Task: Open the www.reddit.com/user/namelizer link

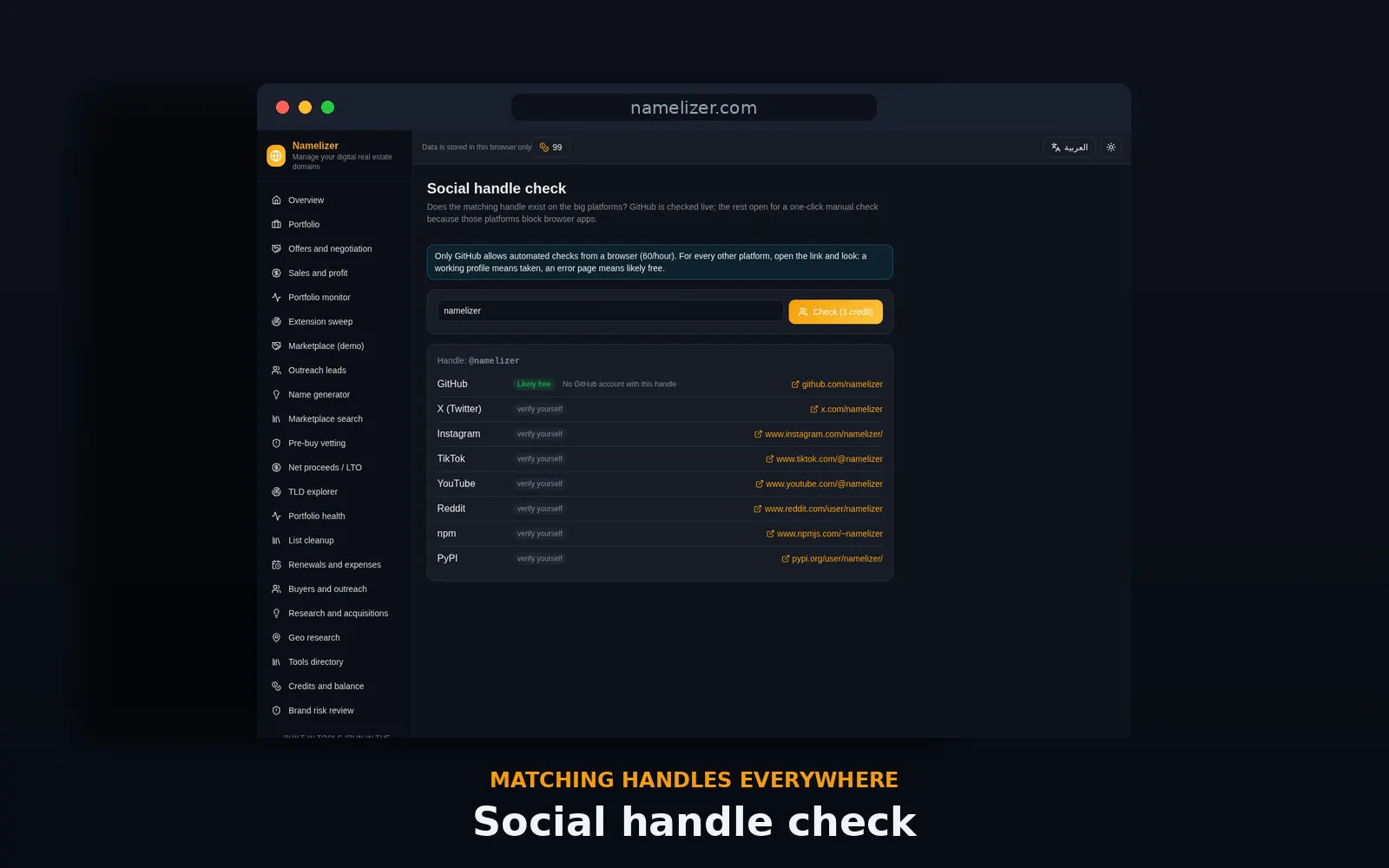Action: [x=818, y=510]
